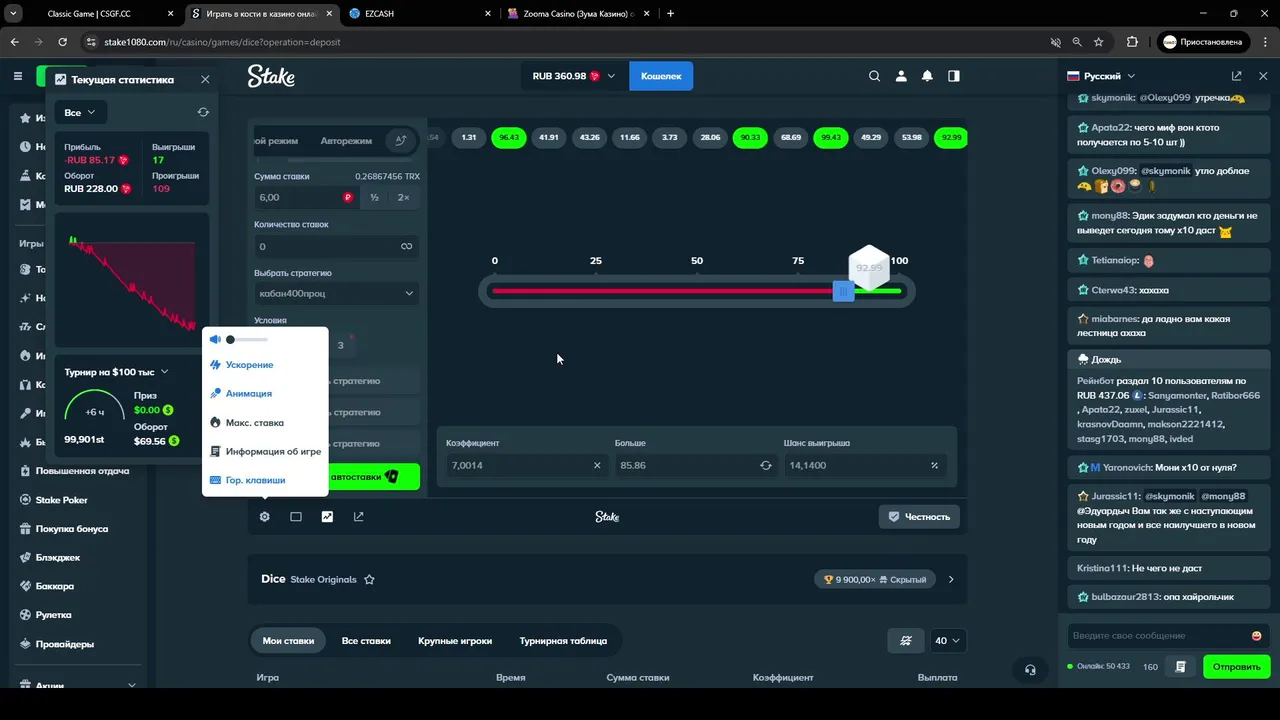Click Коэффициент field 7,0014
Viewport: 1280px width, 720px height.
point(527,465)
